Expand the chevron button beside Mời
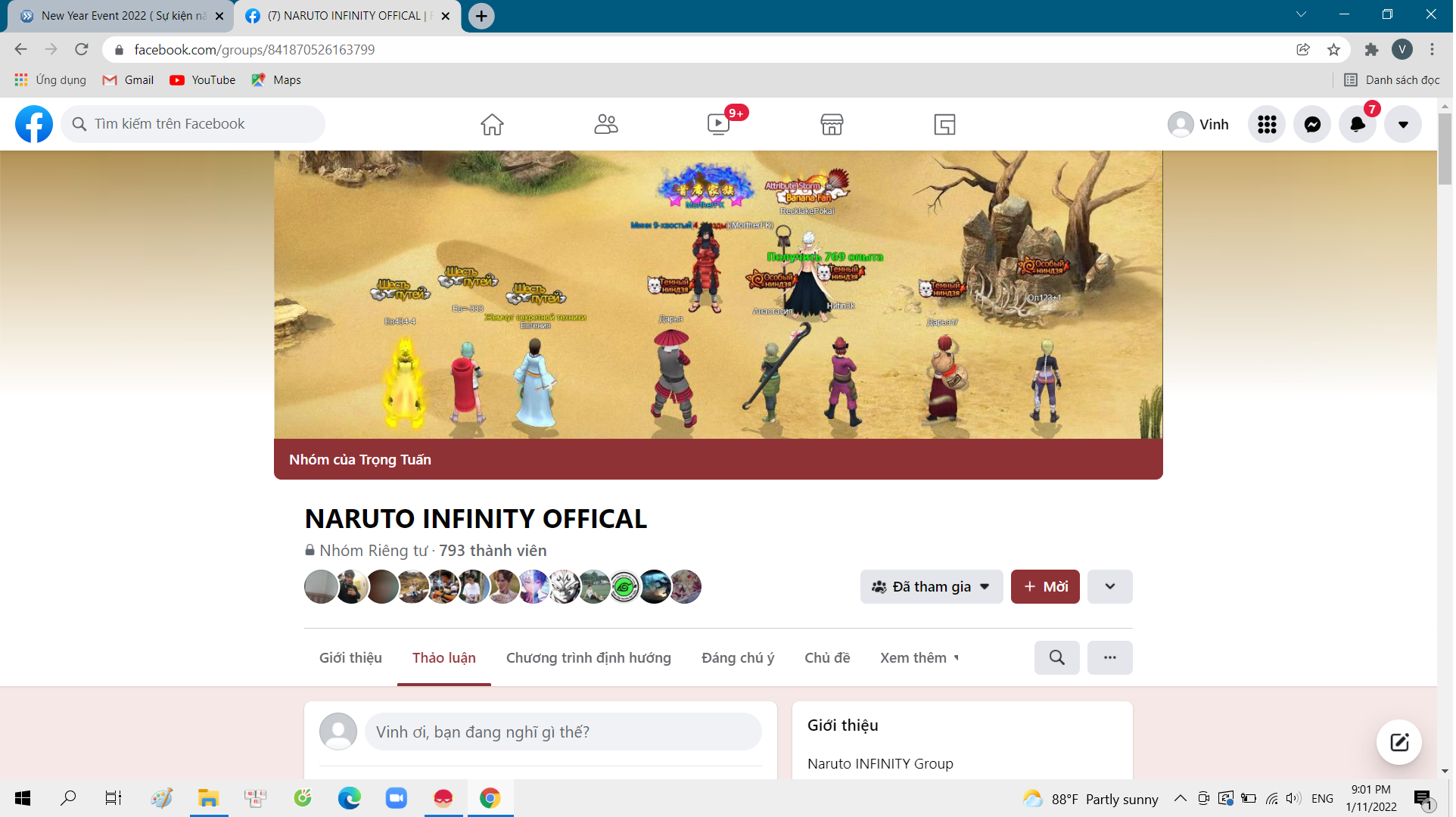This screenshot has width=1456, height=817. tap(1109, 586)
